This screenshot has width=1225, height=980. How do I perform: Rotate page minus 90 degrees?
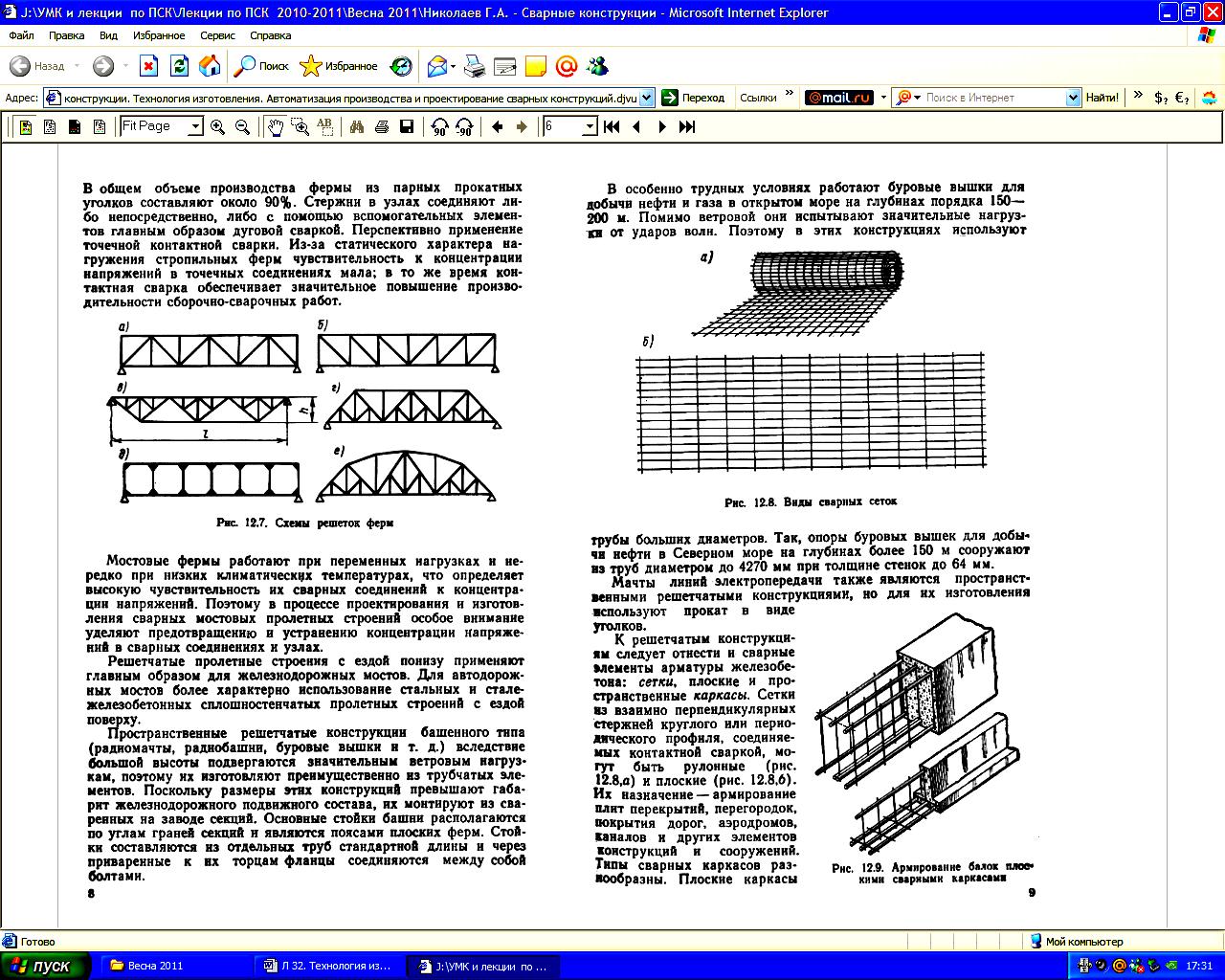(465, 126)
